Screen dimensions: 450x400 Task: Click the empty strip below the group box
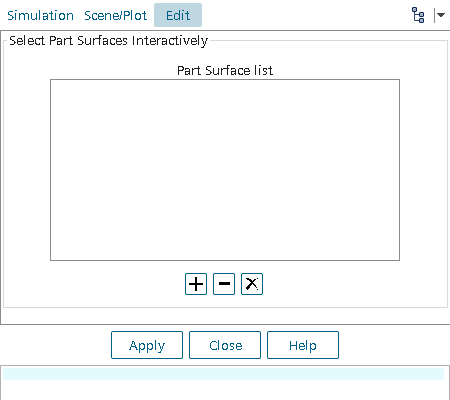[x=225, y=316]
